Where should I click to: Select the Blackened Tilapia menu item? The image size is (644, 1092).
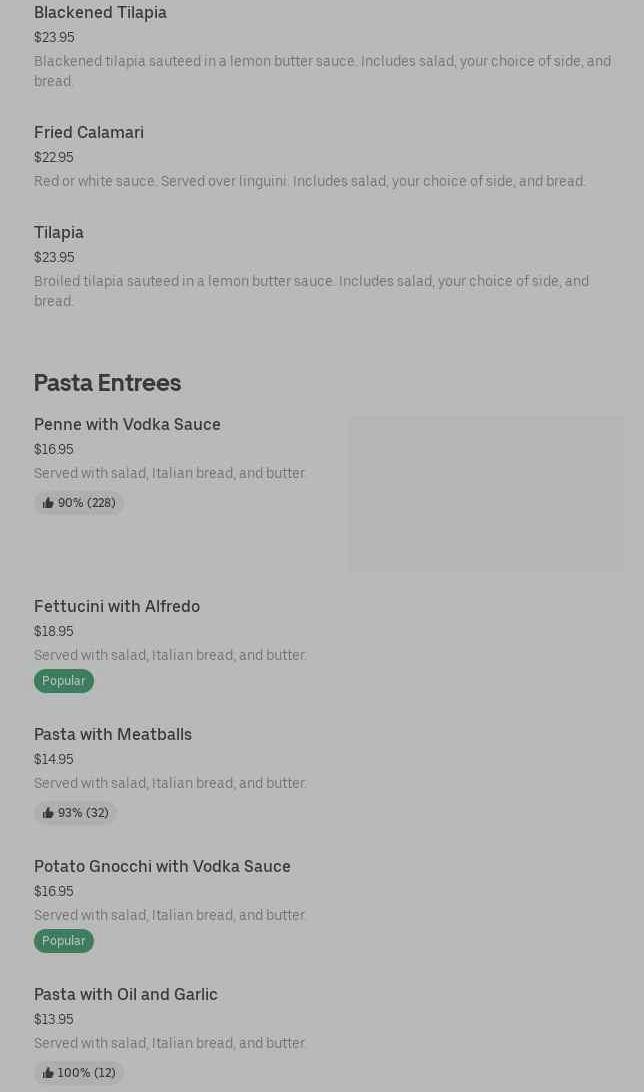pos(100,12)
